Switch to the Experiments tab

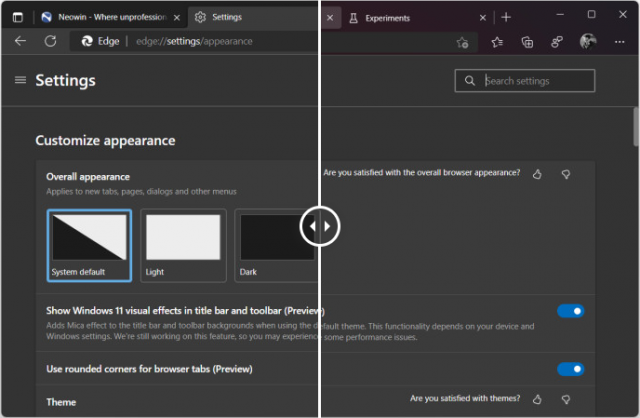[x=416, y=18]
